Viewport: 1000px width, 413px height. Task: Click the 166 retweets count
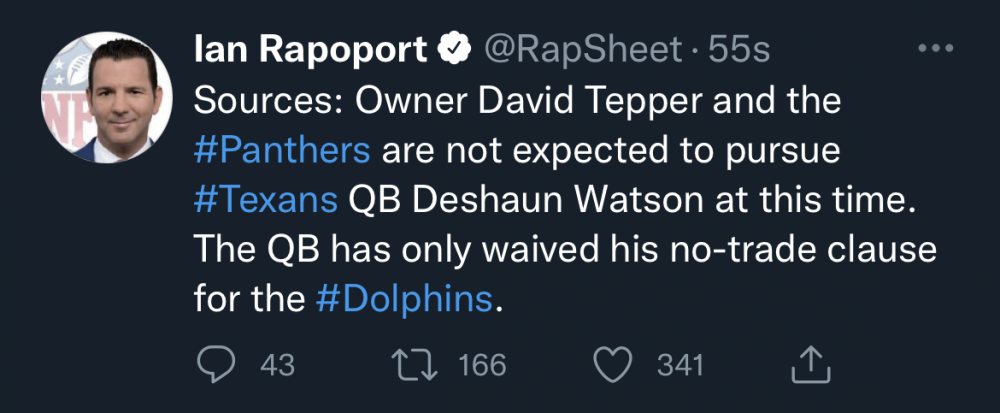click(482, 366)
